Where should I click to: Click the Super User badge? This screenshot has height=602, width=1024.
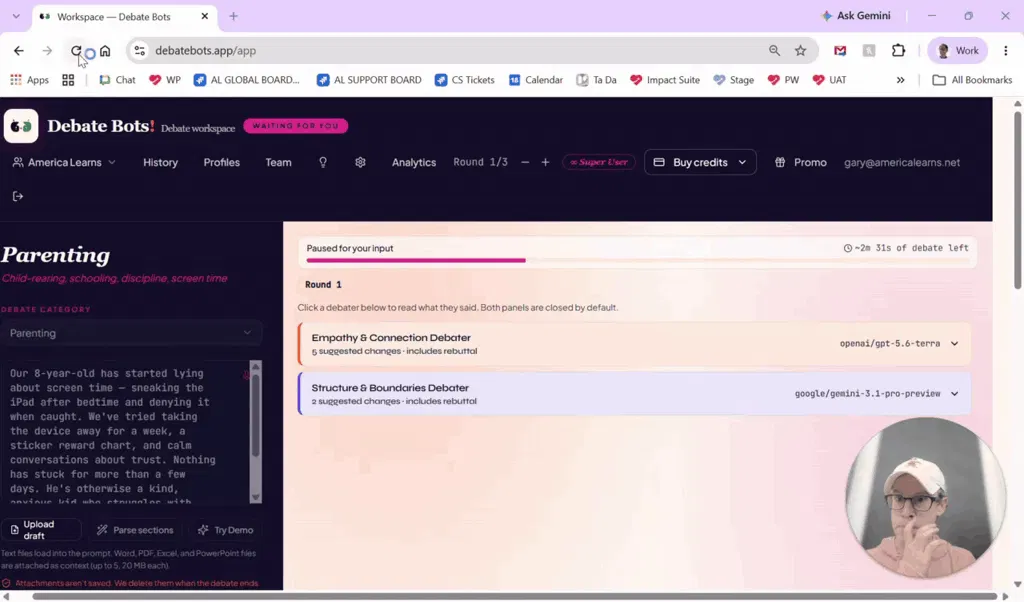[x=599, y=163]
